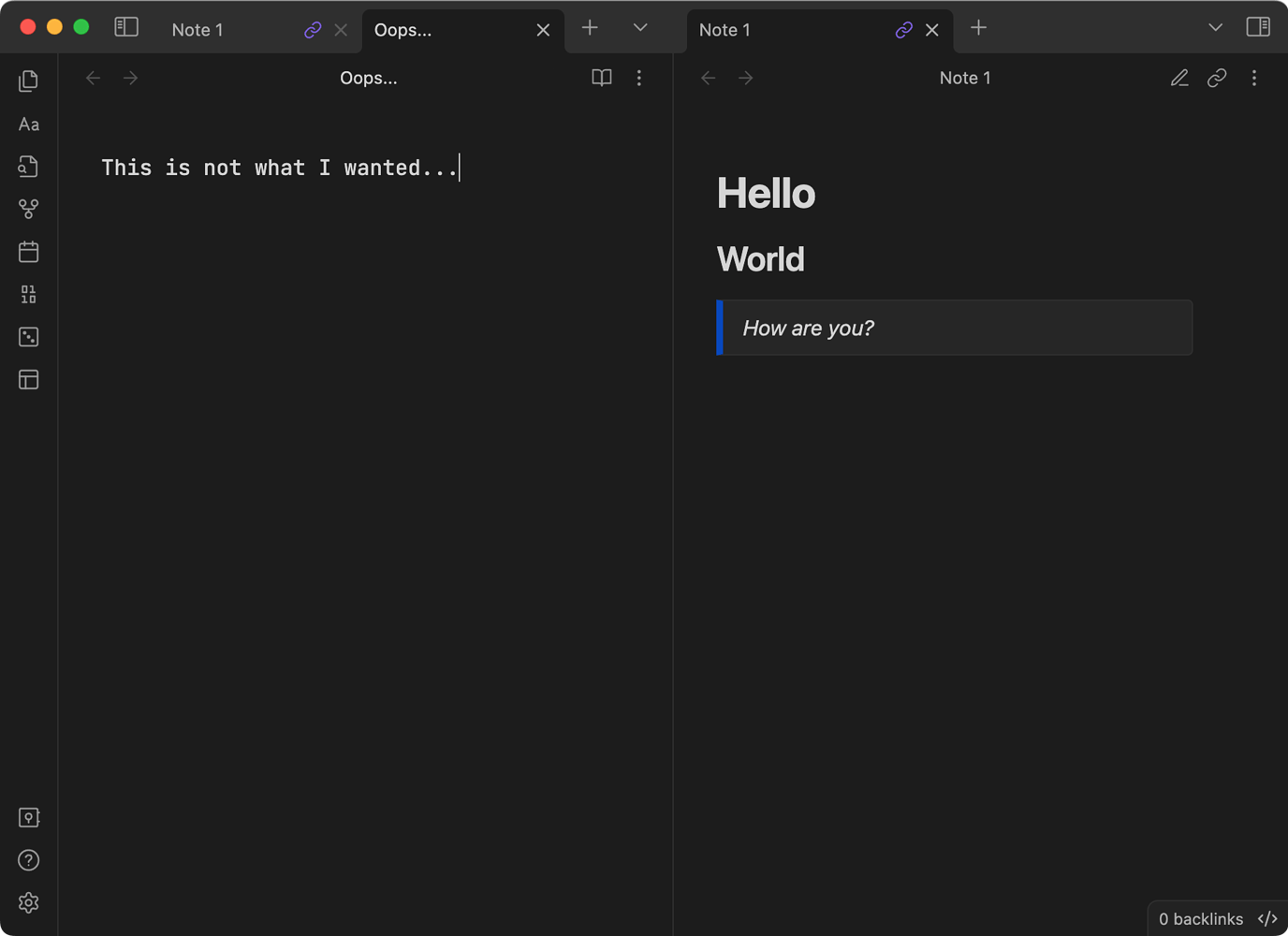Open a random note using the dice icon
1288x936 pixels.
tap(28, 337)
